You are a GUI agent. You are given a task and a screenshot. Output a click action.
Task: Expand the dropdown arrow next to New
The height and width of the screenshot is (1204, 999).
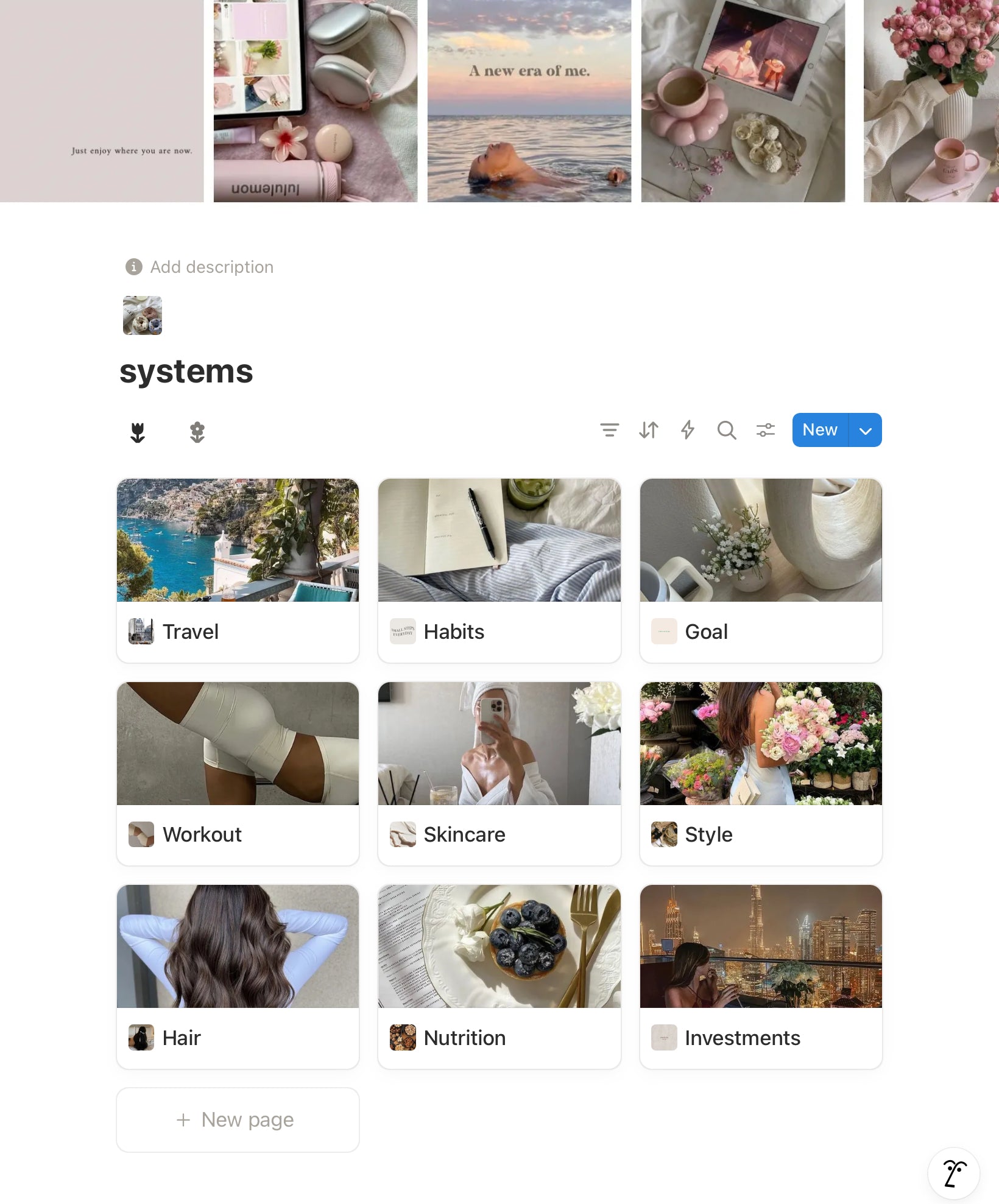point(865,430)
